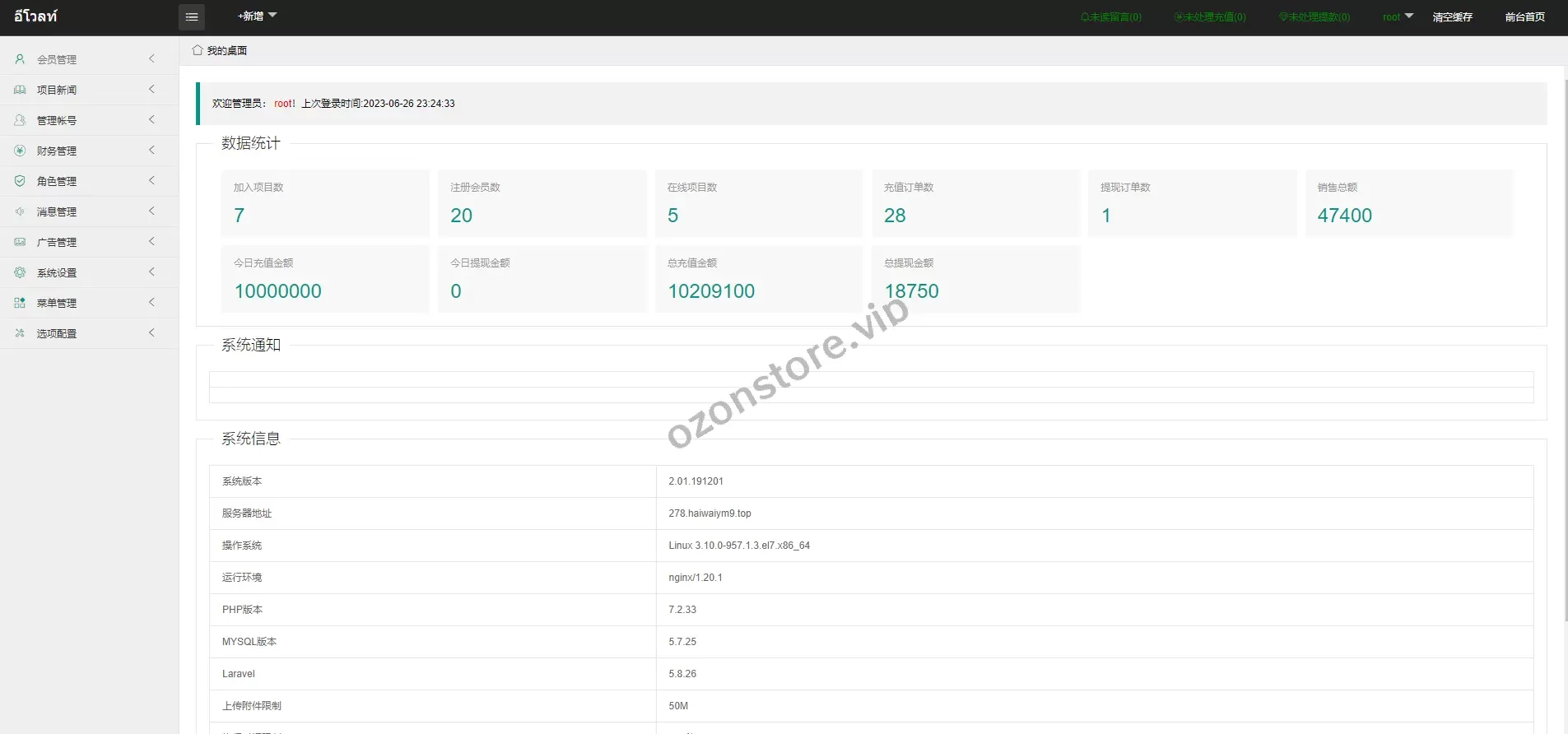
Task: Click the hamburger sidebar toggle icon
Action: point(192,16)
